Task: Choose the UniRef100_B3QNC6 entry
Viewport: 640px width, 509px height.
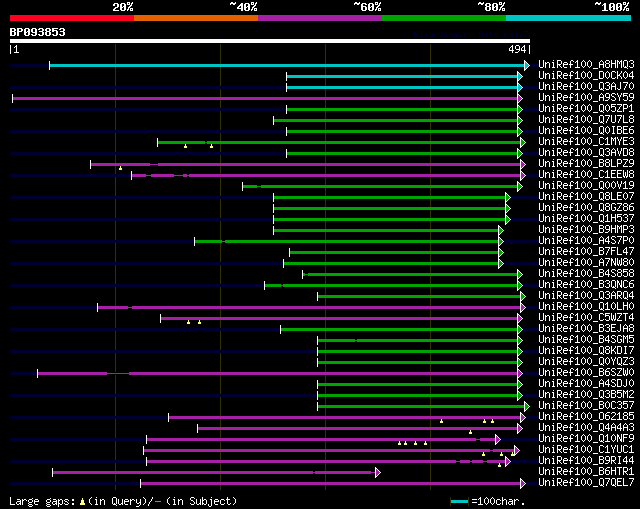Action: 586,285
